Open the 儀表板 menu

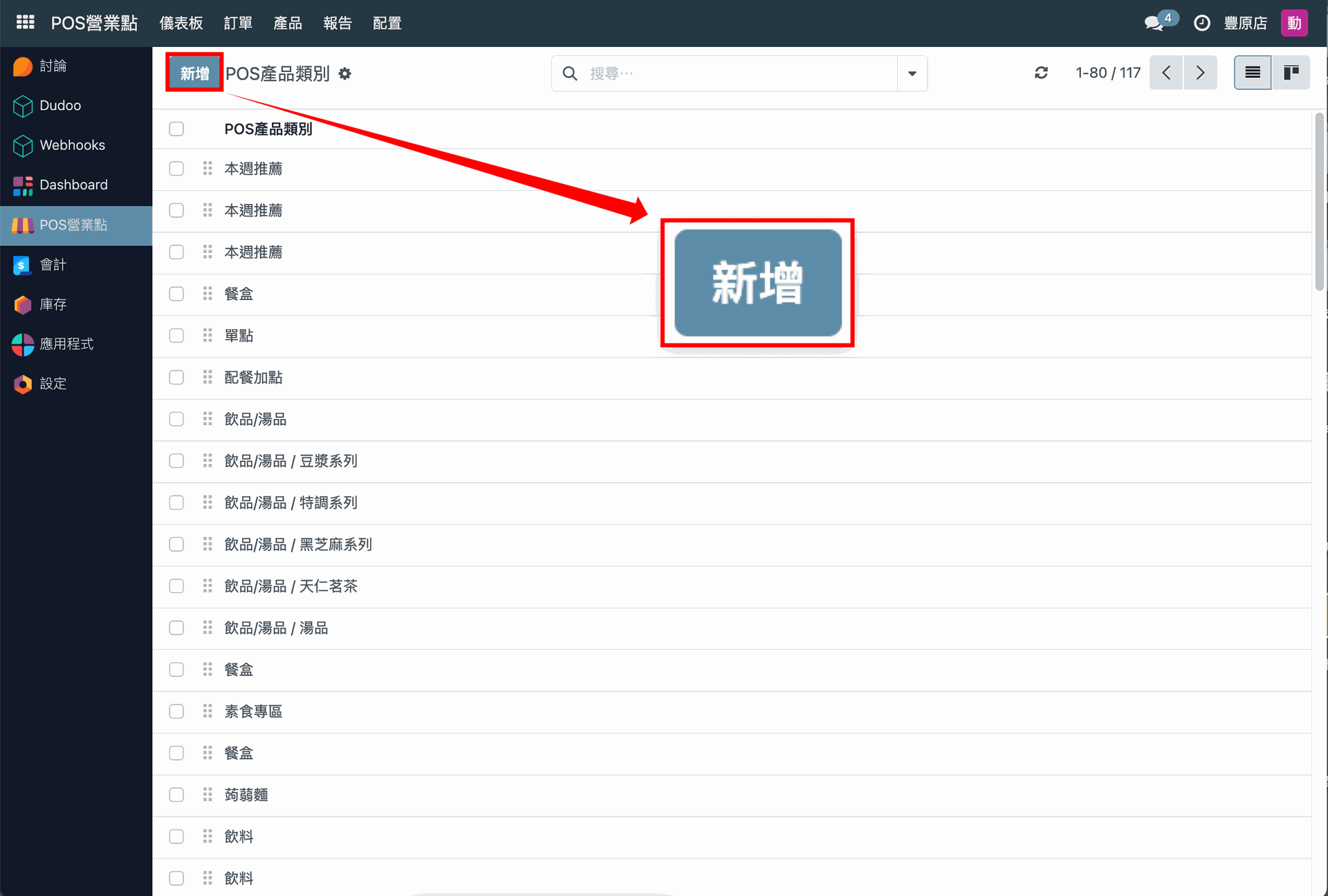coord(181,23)
